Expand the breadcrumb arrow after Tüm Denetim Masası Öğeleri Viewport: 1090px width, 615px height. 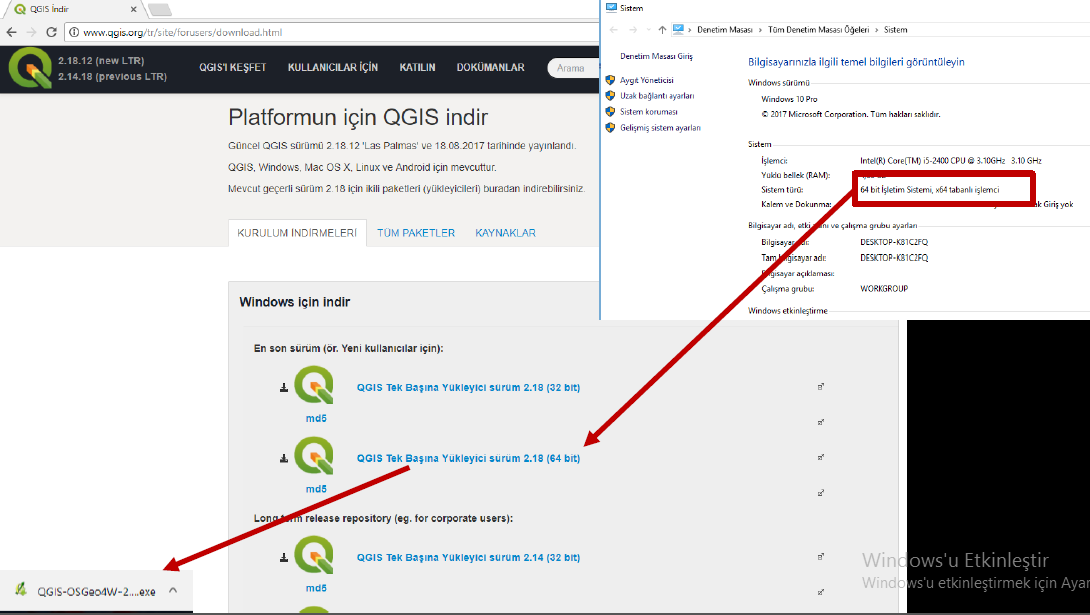click(x=877, y=30)
